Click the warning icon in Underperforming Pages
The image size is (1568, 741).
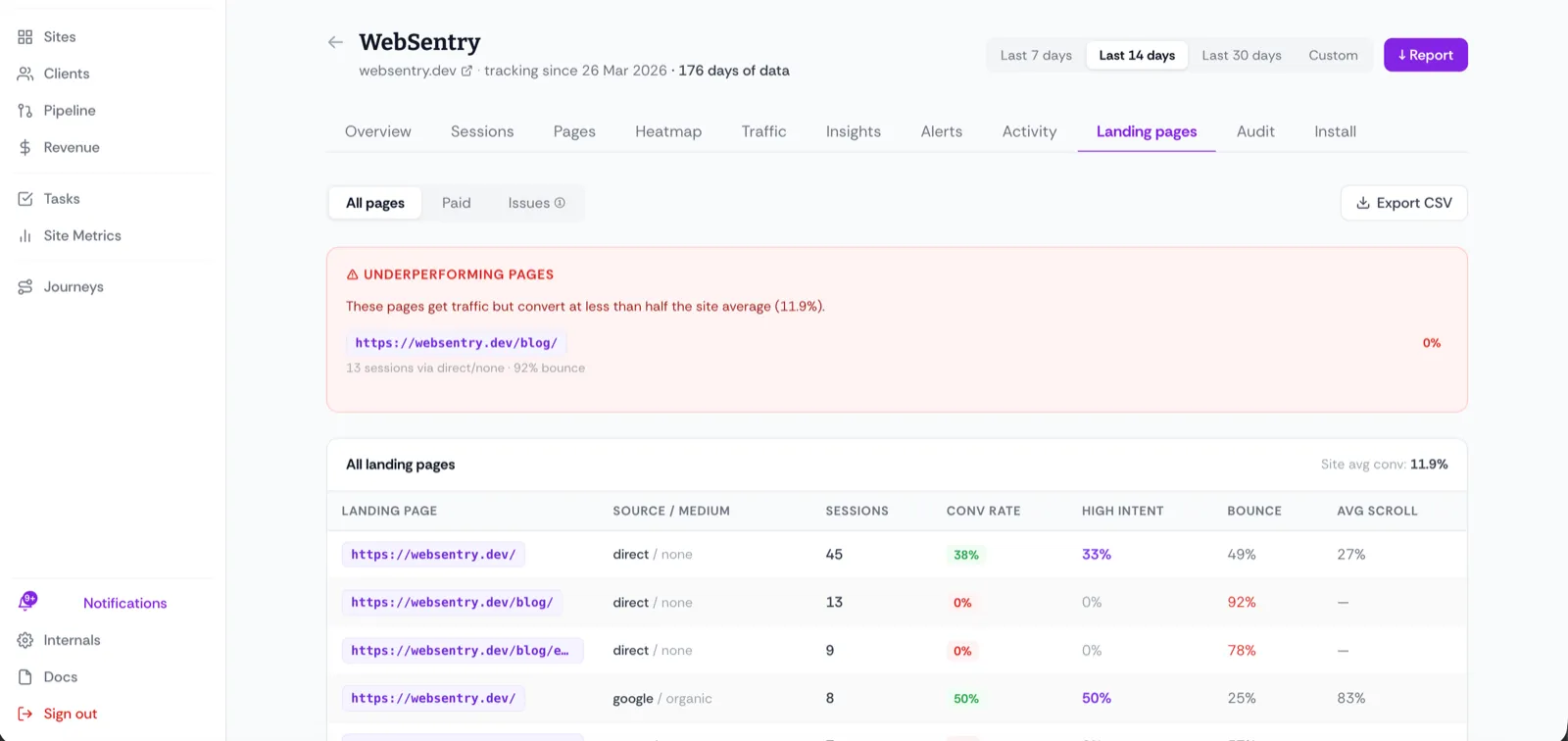pyautogui.click(x=353, y=274)
